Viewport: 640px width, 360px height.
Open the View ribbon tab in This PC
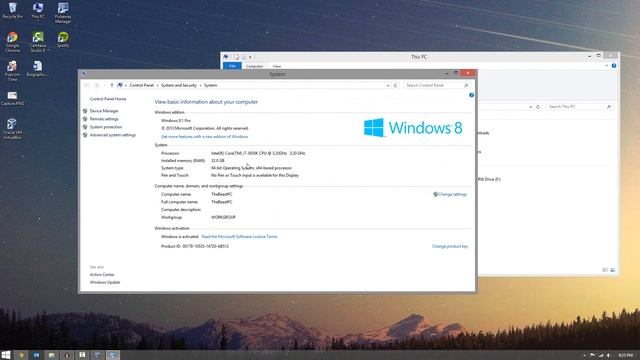[x=277, y=66]
